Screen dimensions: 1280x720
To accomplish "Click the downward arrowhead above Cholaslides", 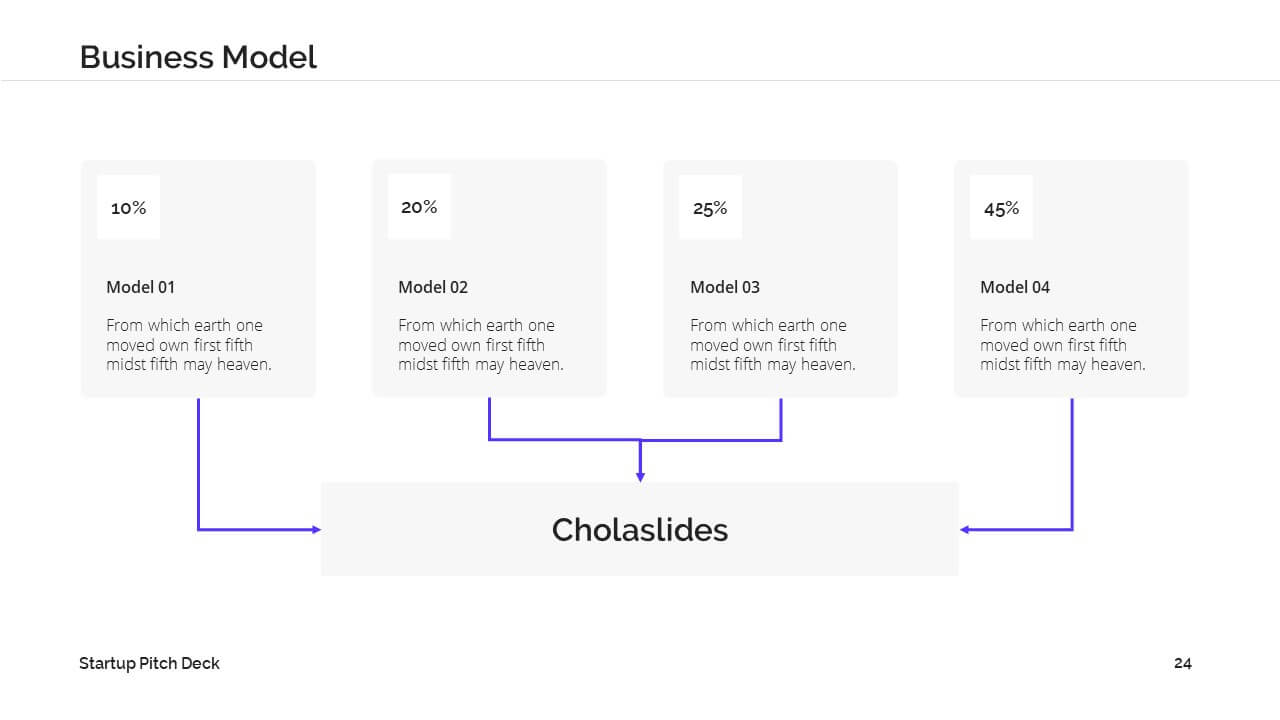I will (x=640, y=477).
